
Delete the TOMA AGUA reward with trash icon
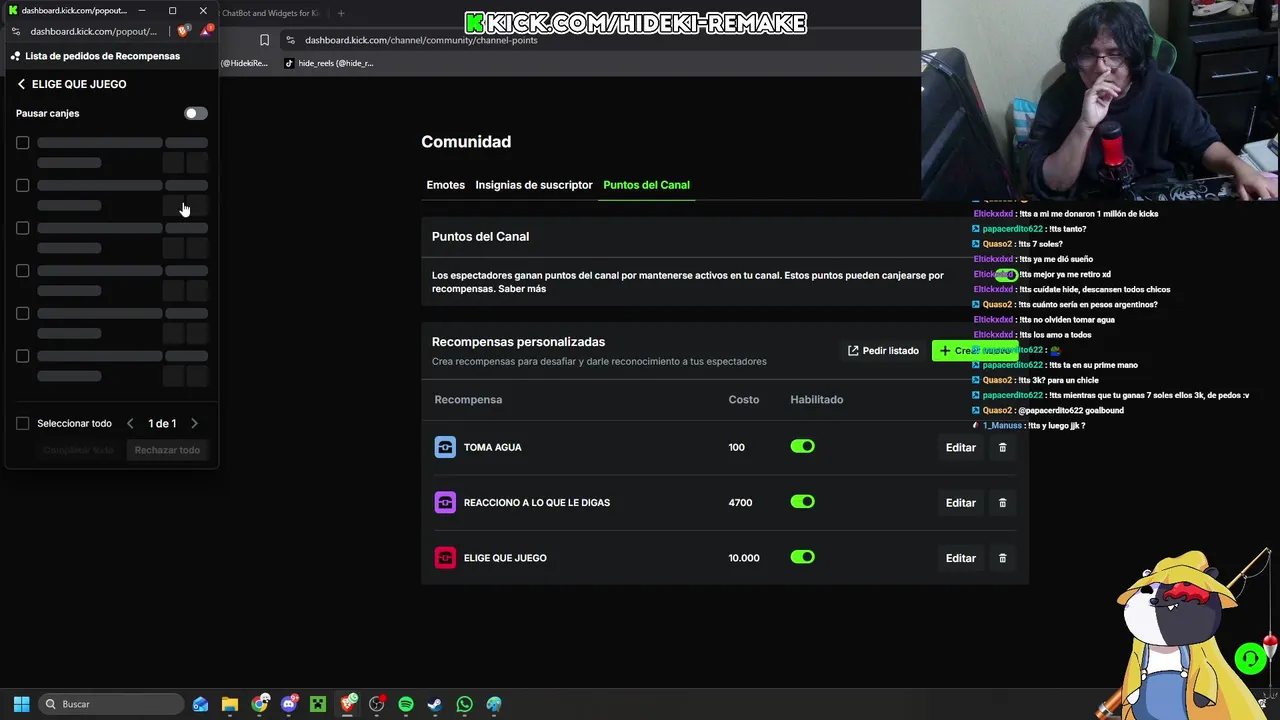(1002, 447)
